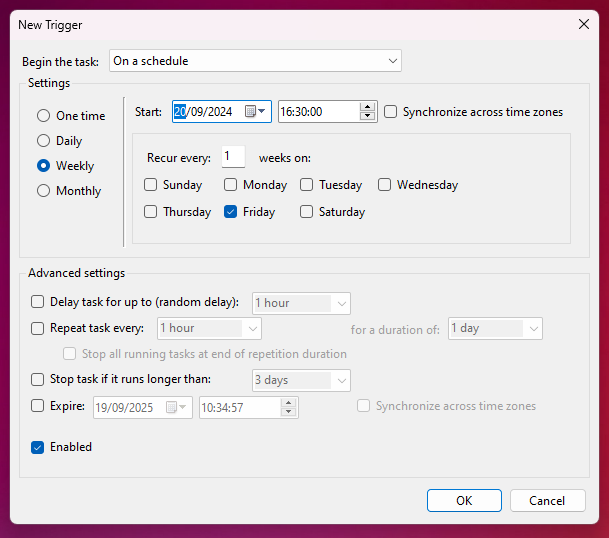Close the New Trigger dialog window
This screenshot has height=538, width=609.
tap(584, 23)
